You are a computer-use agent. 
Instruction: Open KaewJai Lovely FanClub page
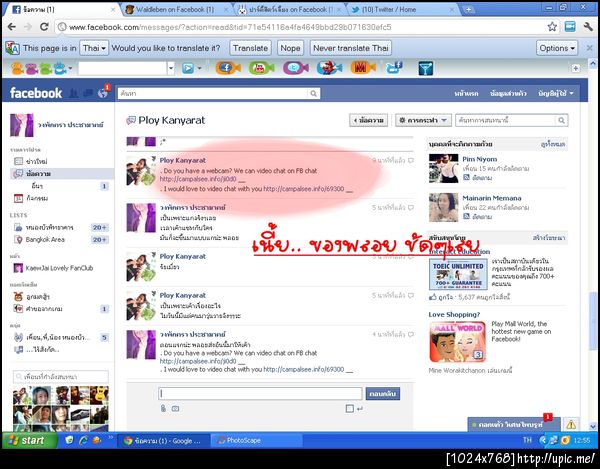point(59,268)
